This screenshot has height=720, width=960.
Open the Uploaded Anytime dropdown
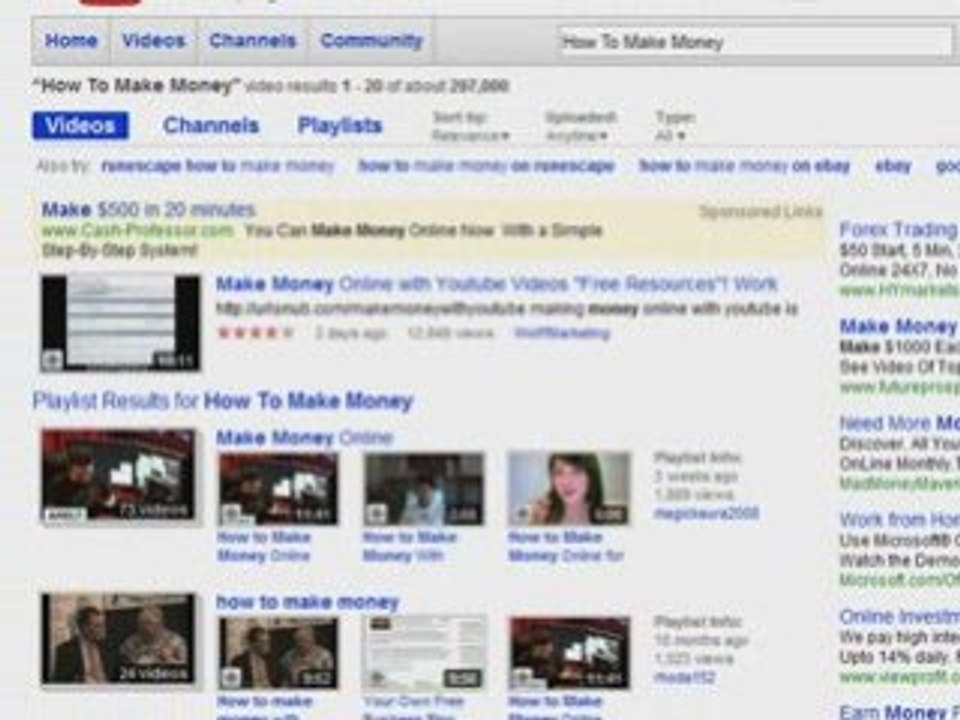coord(577,135)
